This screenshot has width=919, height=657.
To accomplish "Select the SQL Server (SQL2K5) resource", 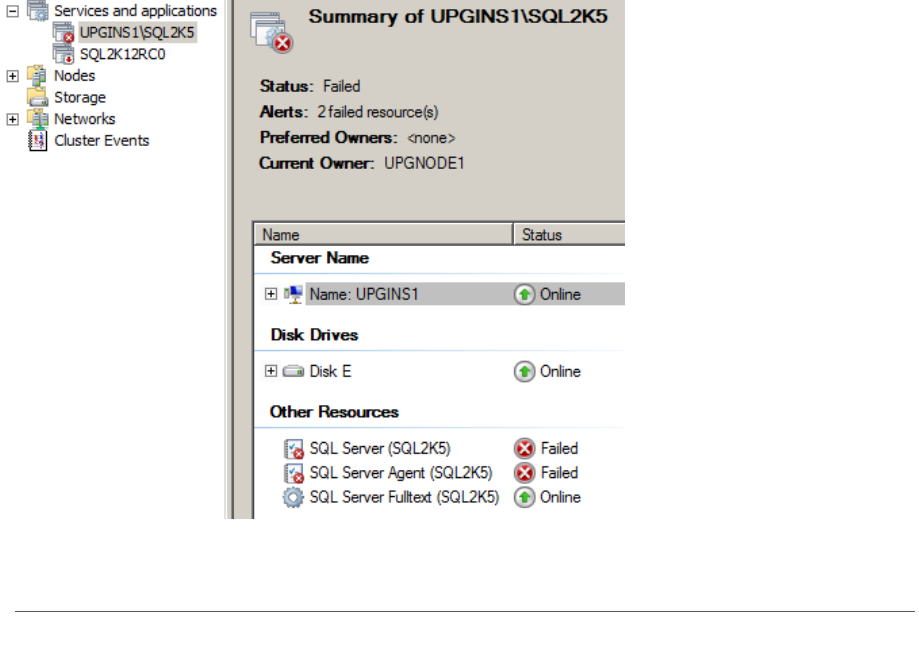I will pyautogui.click(x=380, y=448).
